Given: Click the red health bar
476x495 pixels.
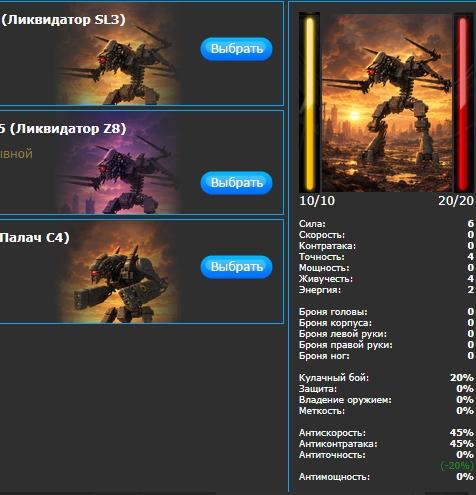Looking at the screenshot, I should pyautogui.click(x=463, y=103).
